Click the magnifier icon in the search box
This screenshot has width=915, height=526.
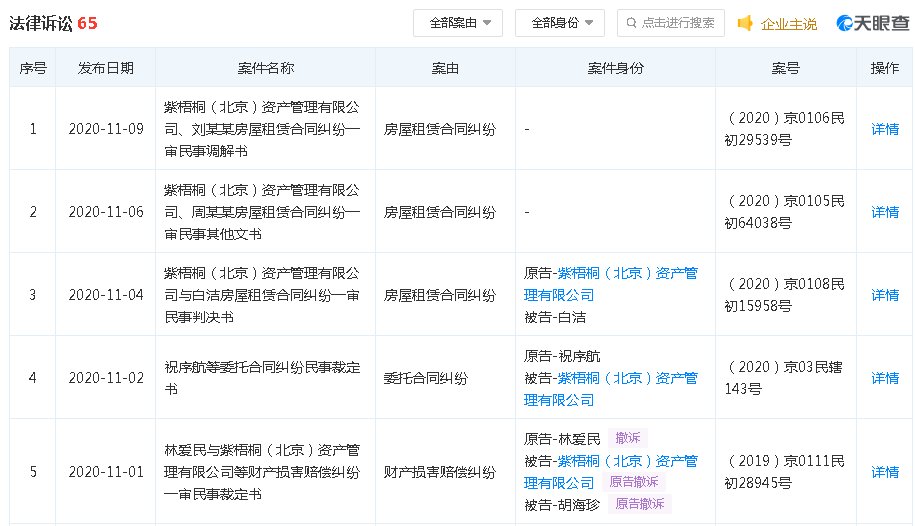[631, 23]
